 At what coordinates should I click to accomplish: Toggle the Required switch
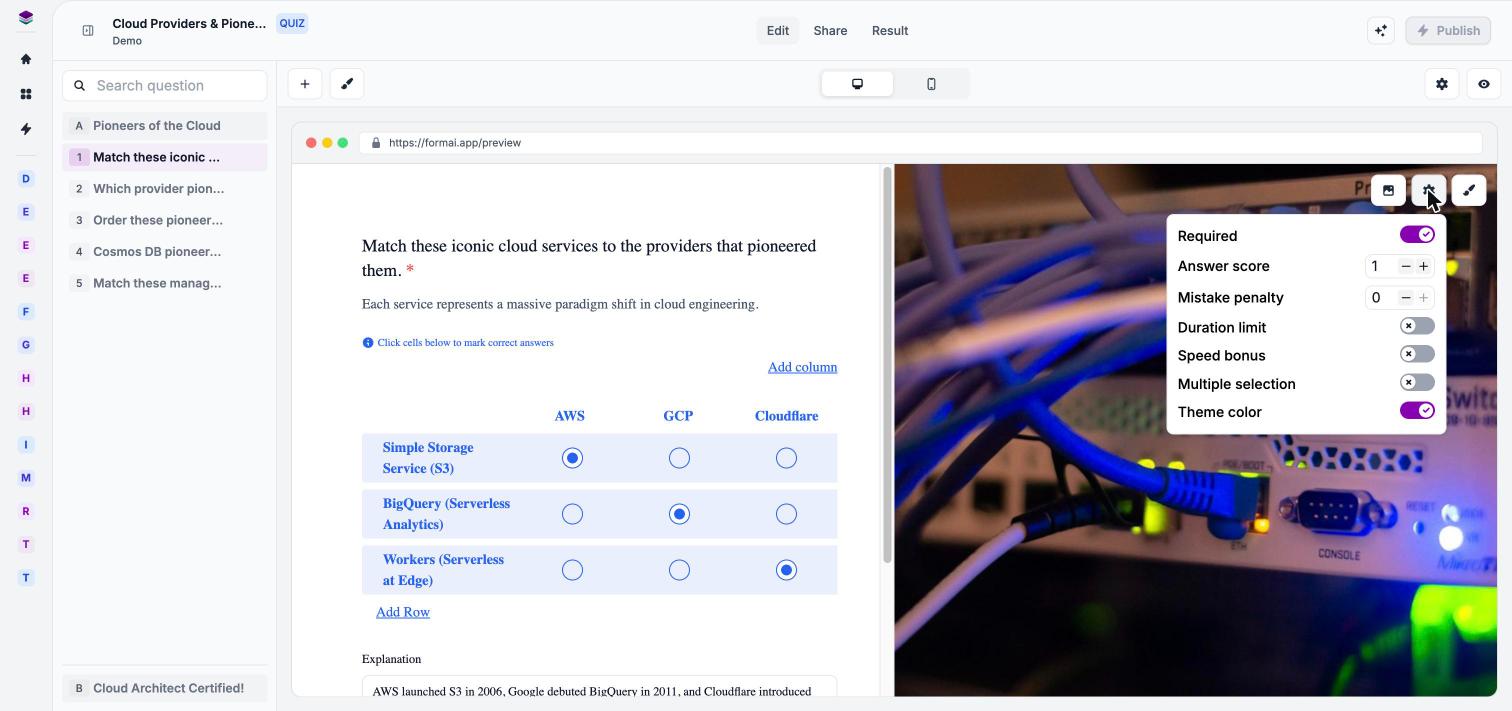coord(1417,234)
